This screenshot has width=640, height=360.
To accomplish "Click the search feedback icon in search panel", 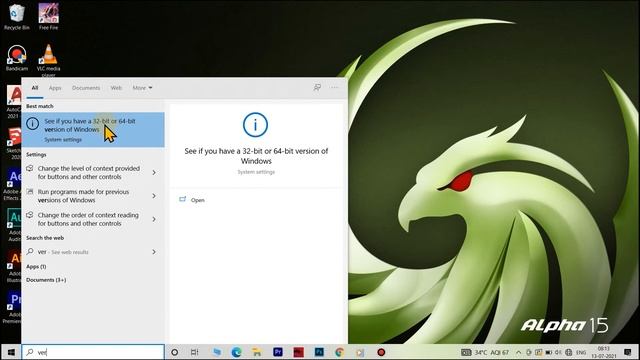I will (317, 87).
